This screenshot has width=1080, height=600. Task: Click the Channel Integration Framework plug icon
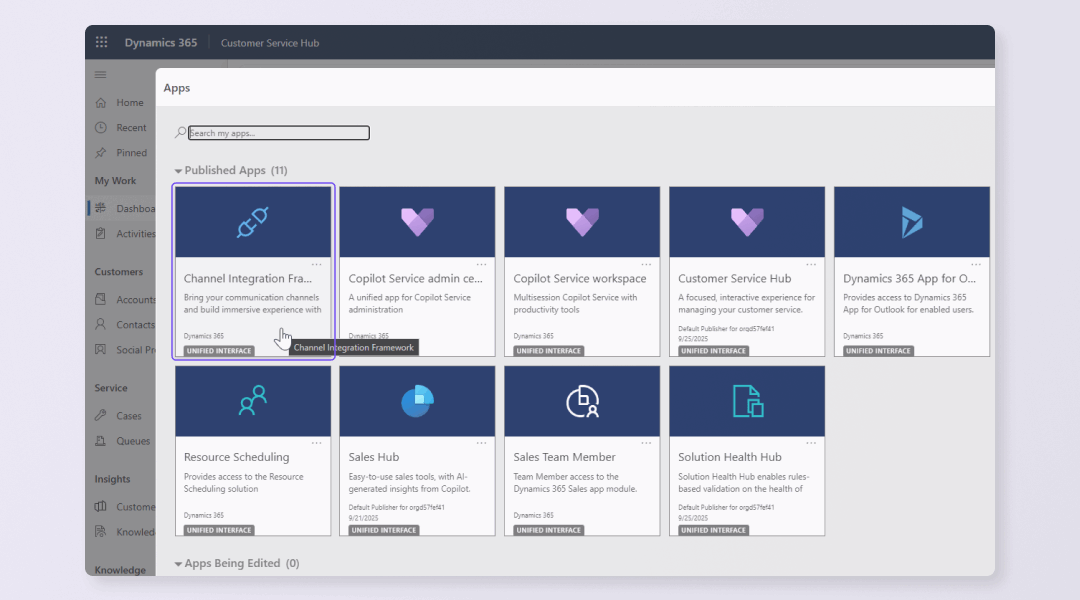(252, 222)
